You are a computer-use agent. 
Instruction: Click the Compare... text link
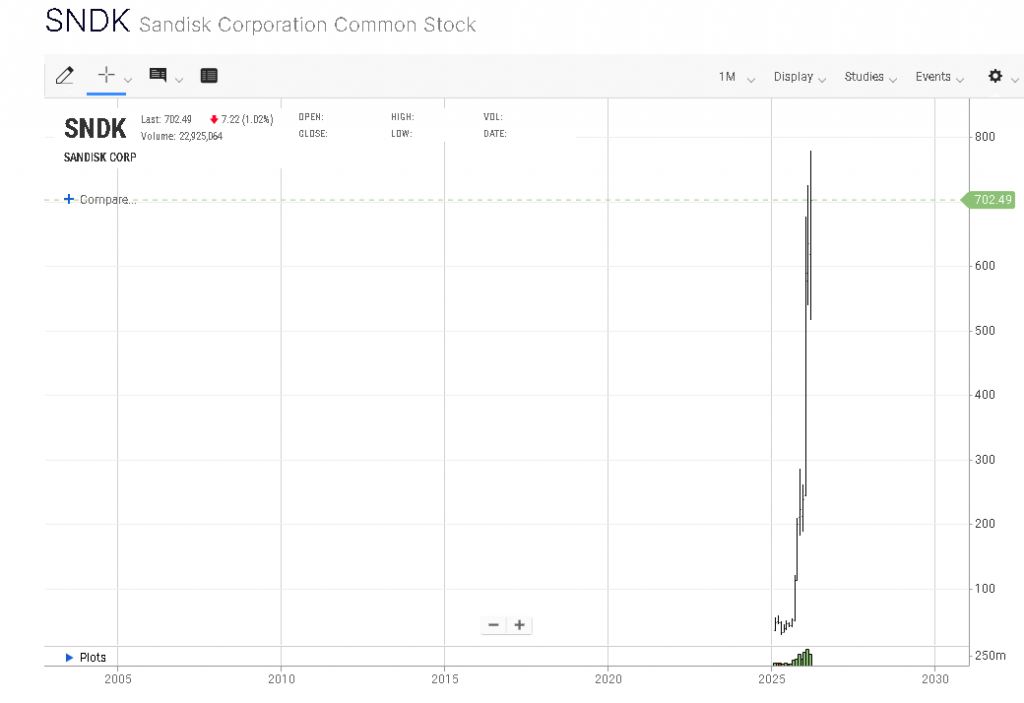pos(108,199)
